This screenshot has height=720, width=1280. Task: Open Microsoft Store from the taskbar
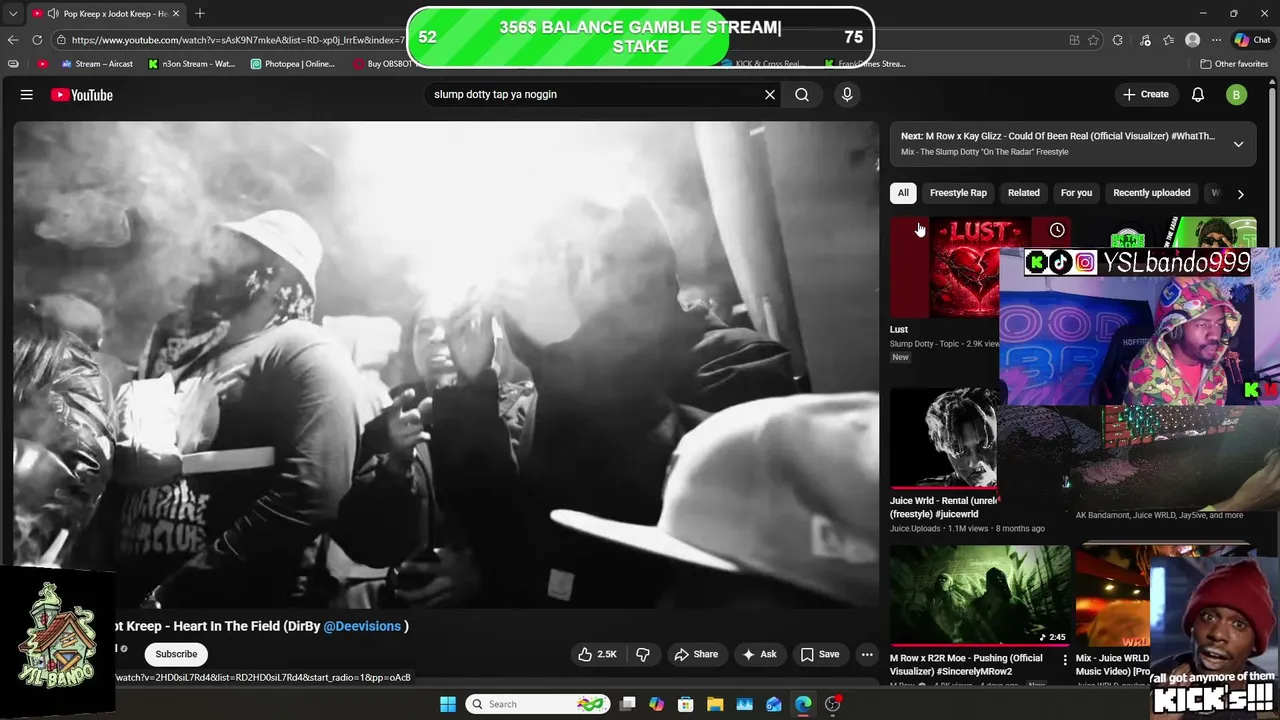[x=686, y=704]
